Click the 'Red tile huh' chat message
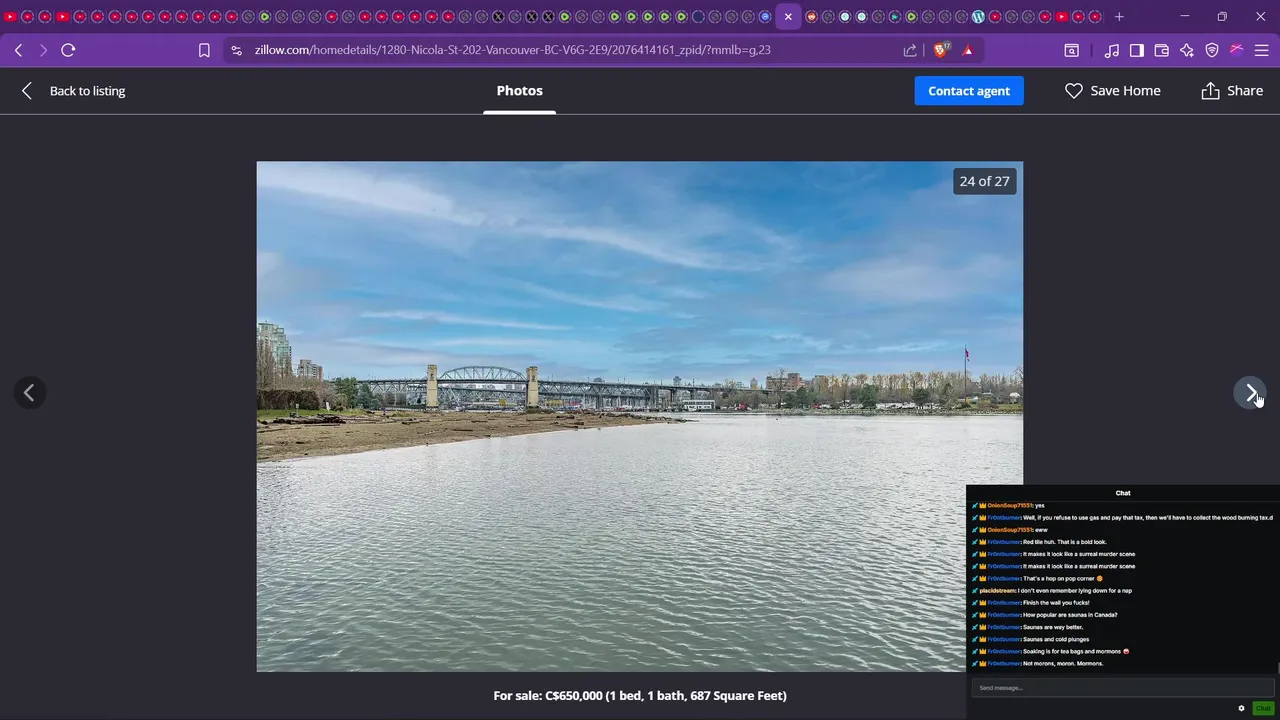The height and width of the screenshot is (720, 1280). (x=1065, y=542)
